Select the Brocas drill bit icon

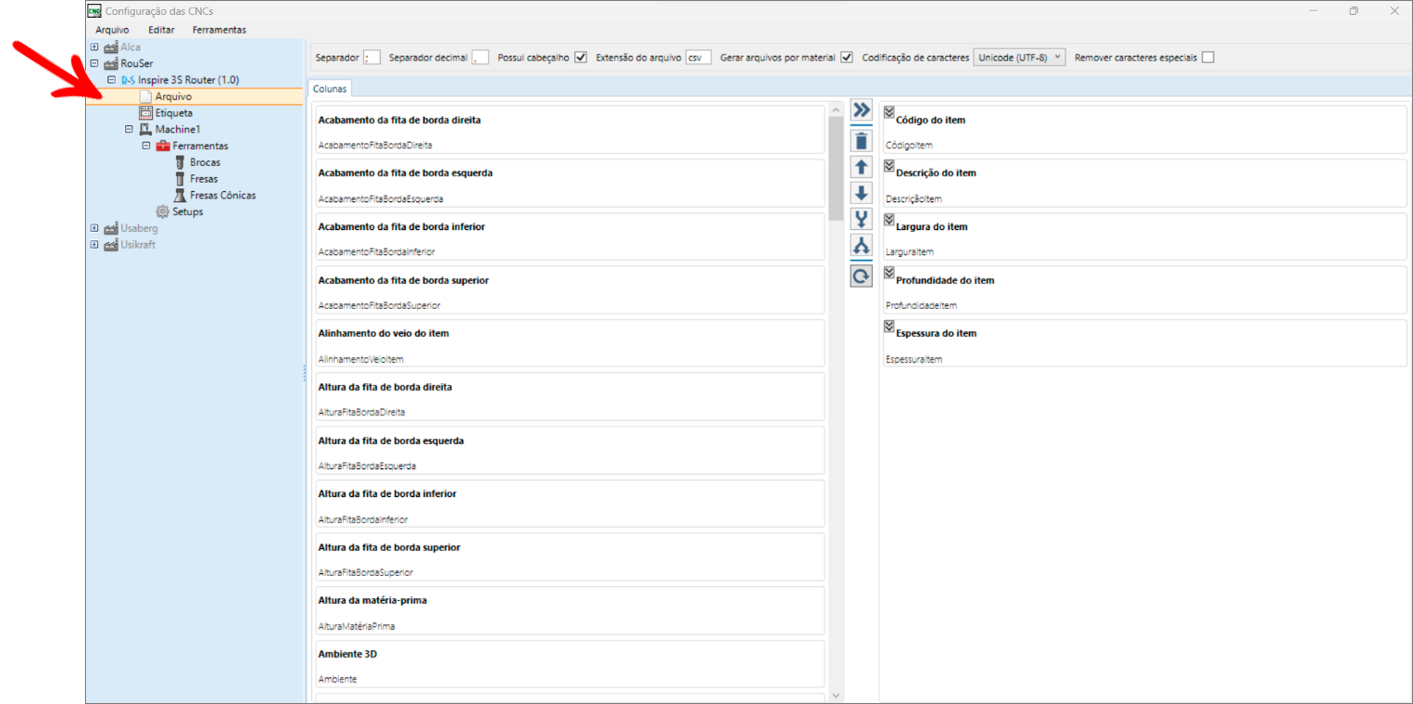click(x=180, y=162)
